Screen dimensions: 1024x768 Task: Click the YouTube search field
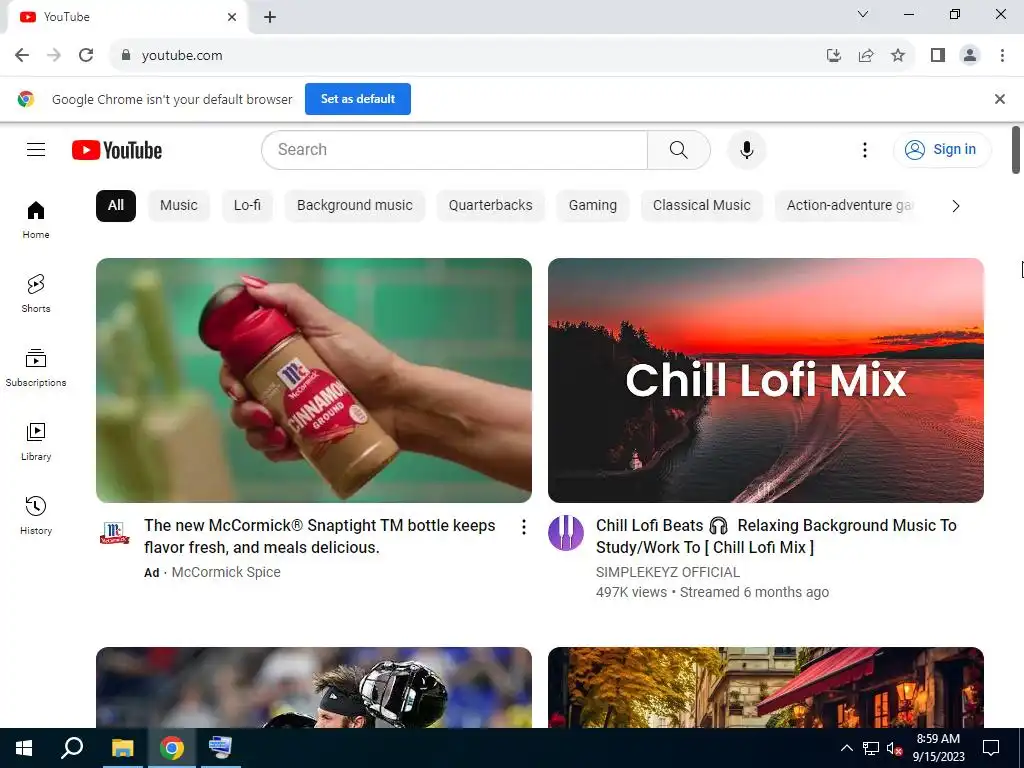point(455,150)
